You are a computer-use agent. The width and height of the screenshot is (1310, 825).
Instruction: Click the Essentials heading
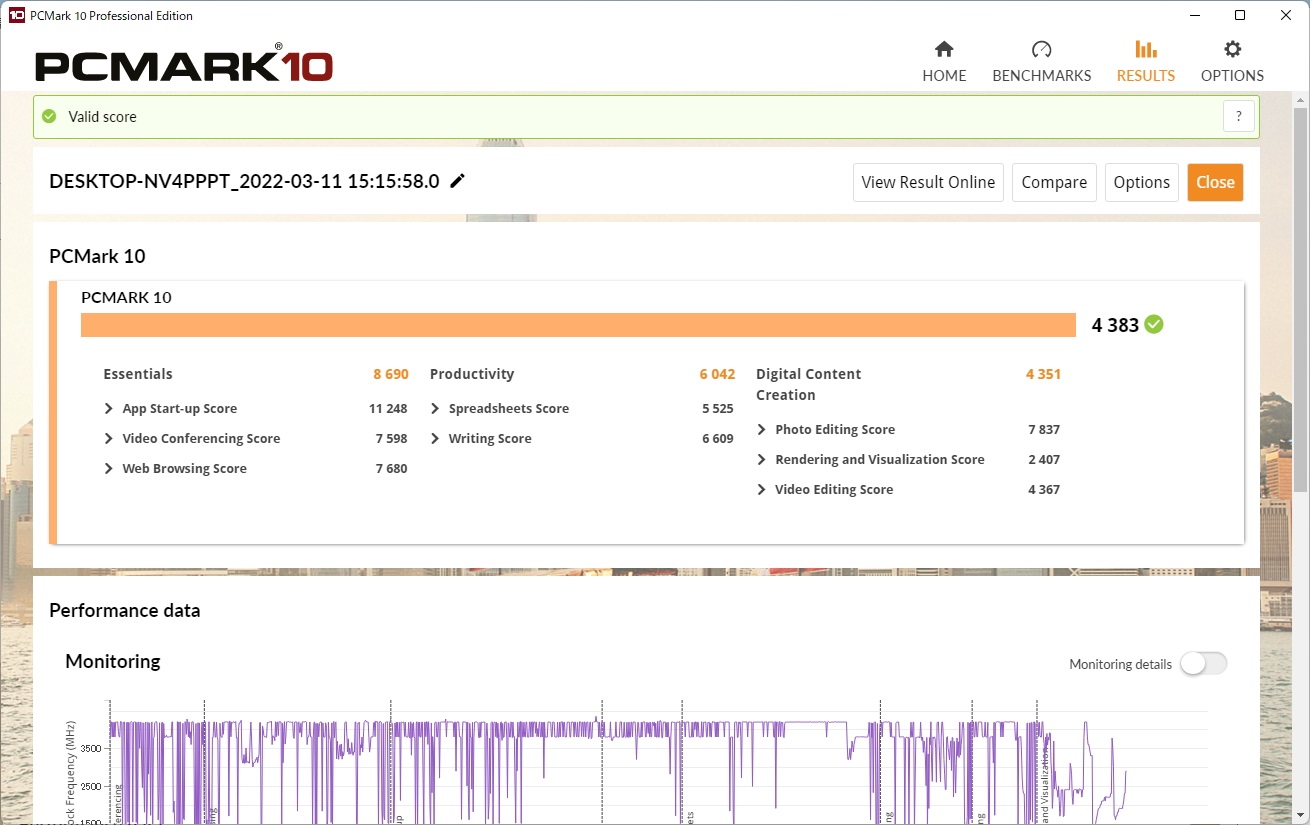tap(138, 374)
